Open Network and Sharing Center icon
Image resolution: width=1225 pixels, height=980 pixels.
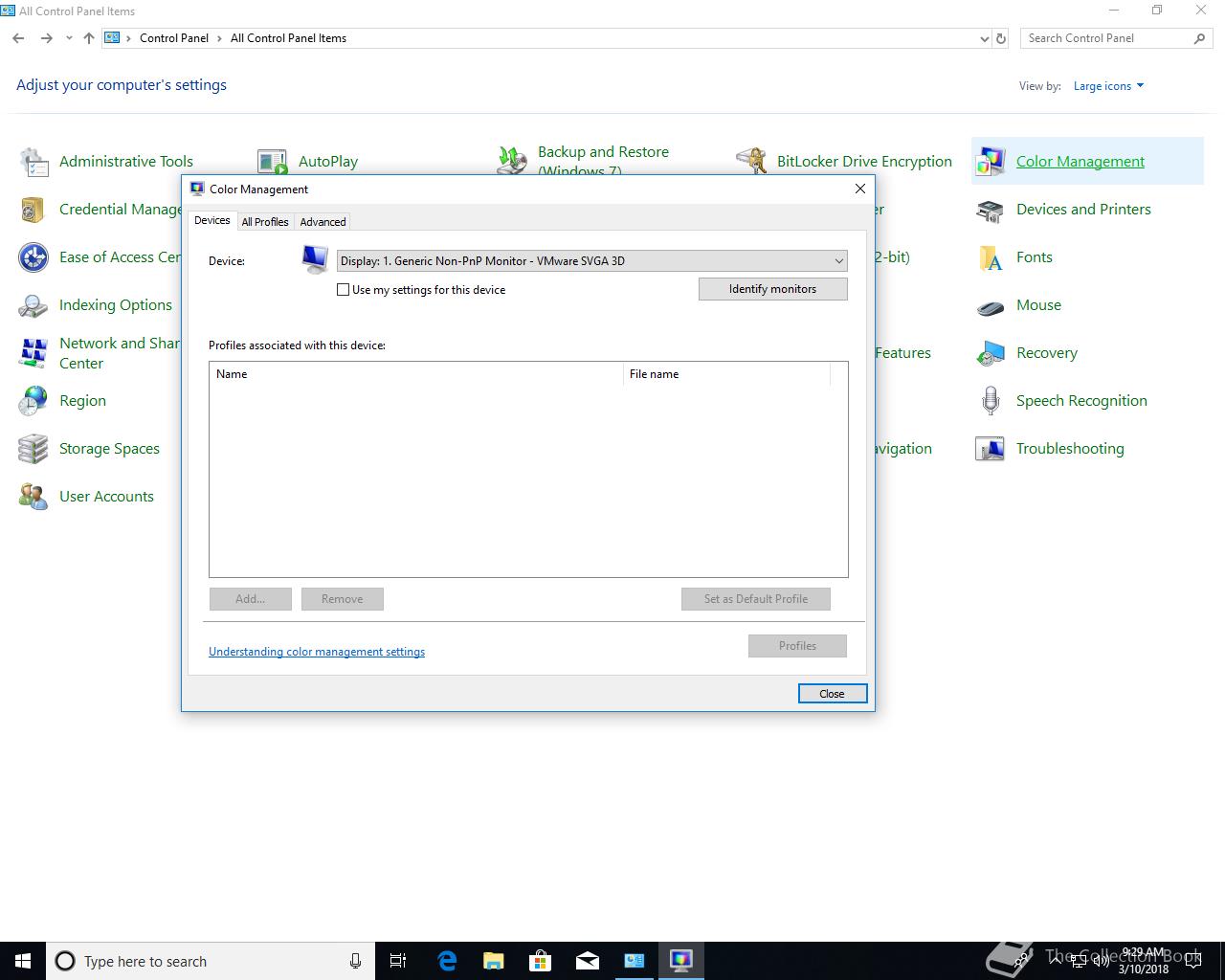(x=33, y=353)
